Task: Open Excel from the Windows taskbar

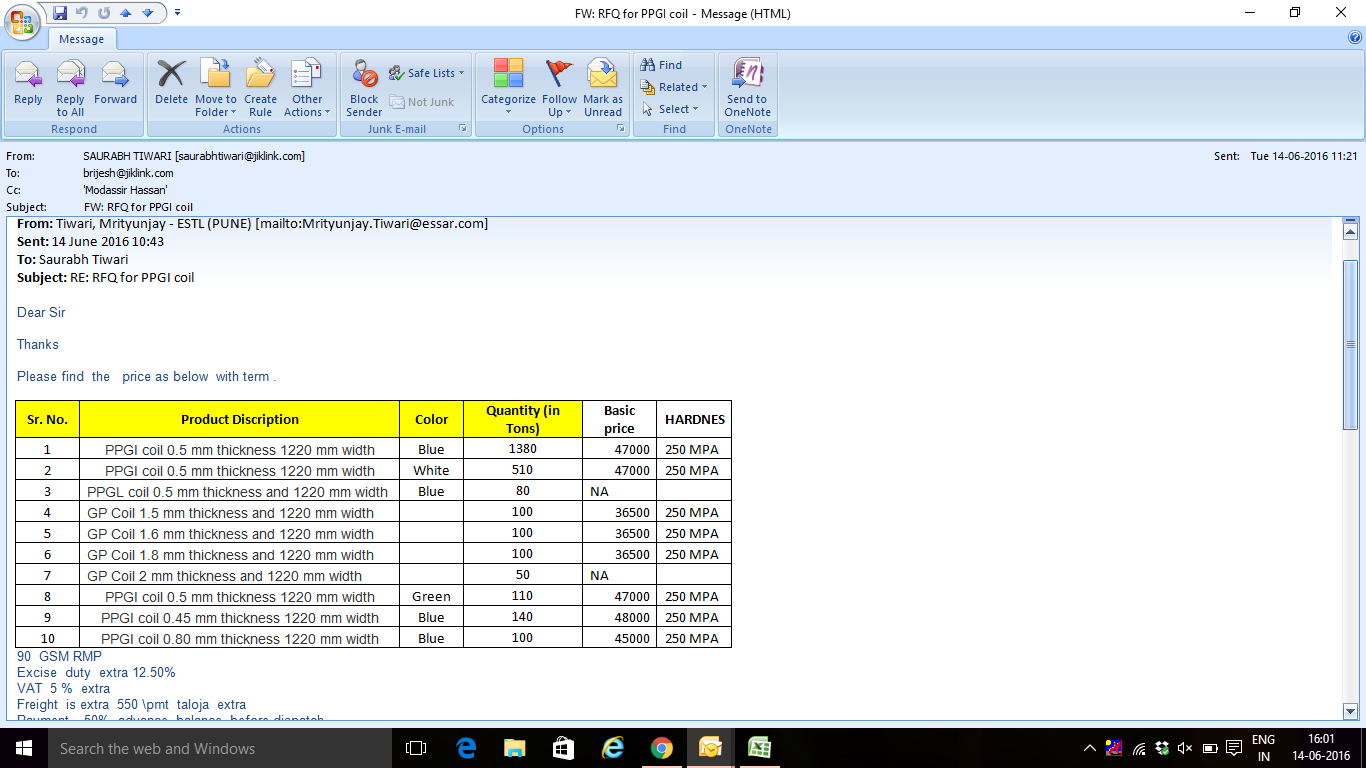Action: coord(759,748)
